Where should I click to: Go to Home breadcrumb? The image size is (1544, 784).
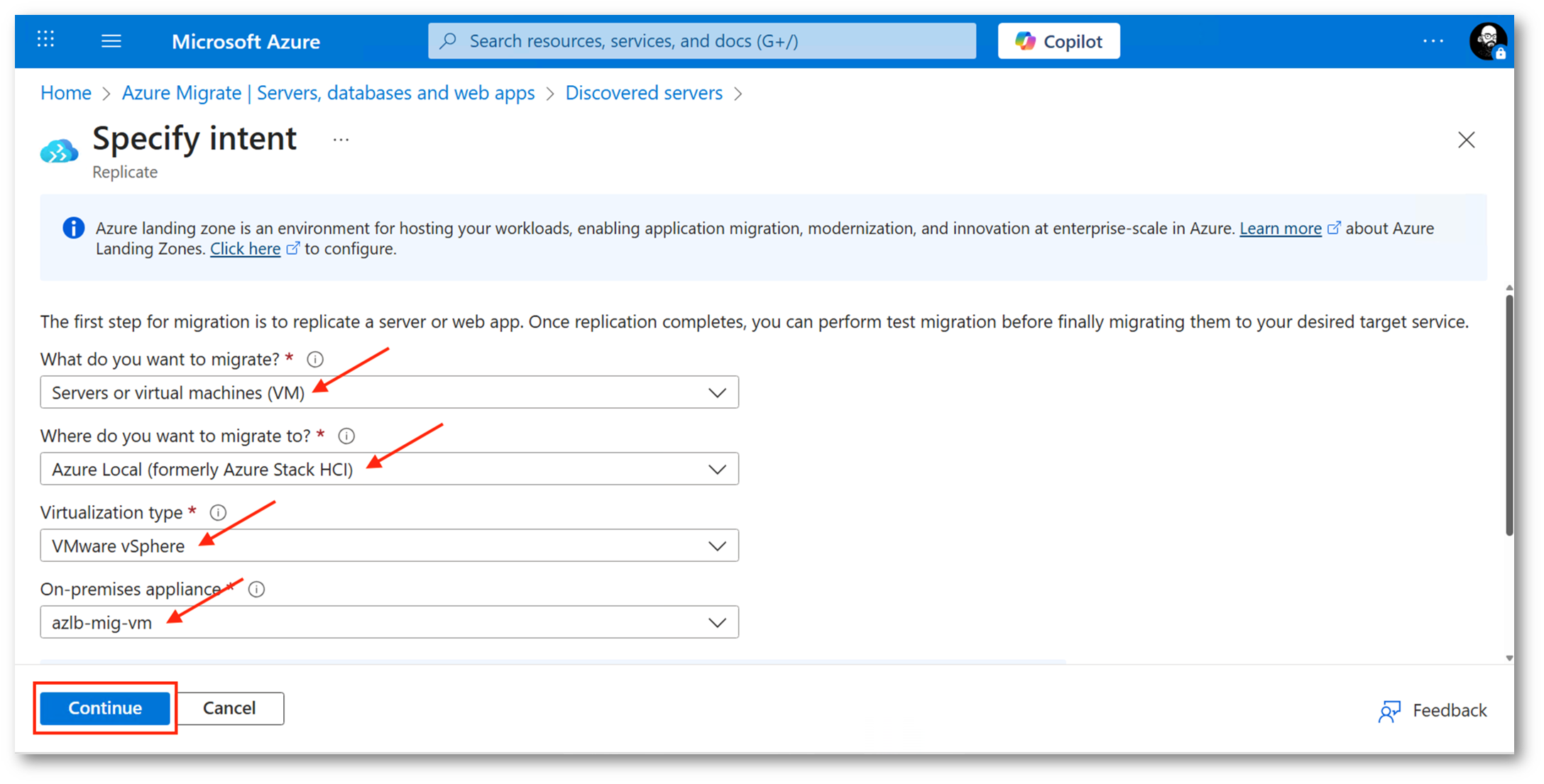[66, 93]
